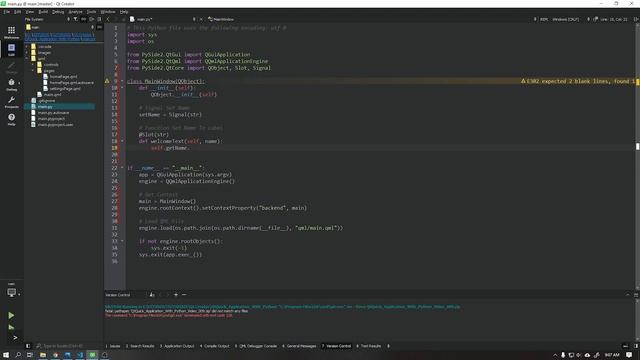Open the Design mode
The height and width of the screenshot is (360, 640).
pyautogui.click(x=11, y=67)
